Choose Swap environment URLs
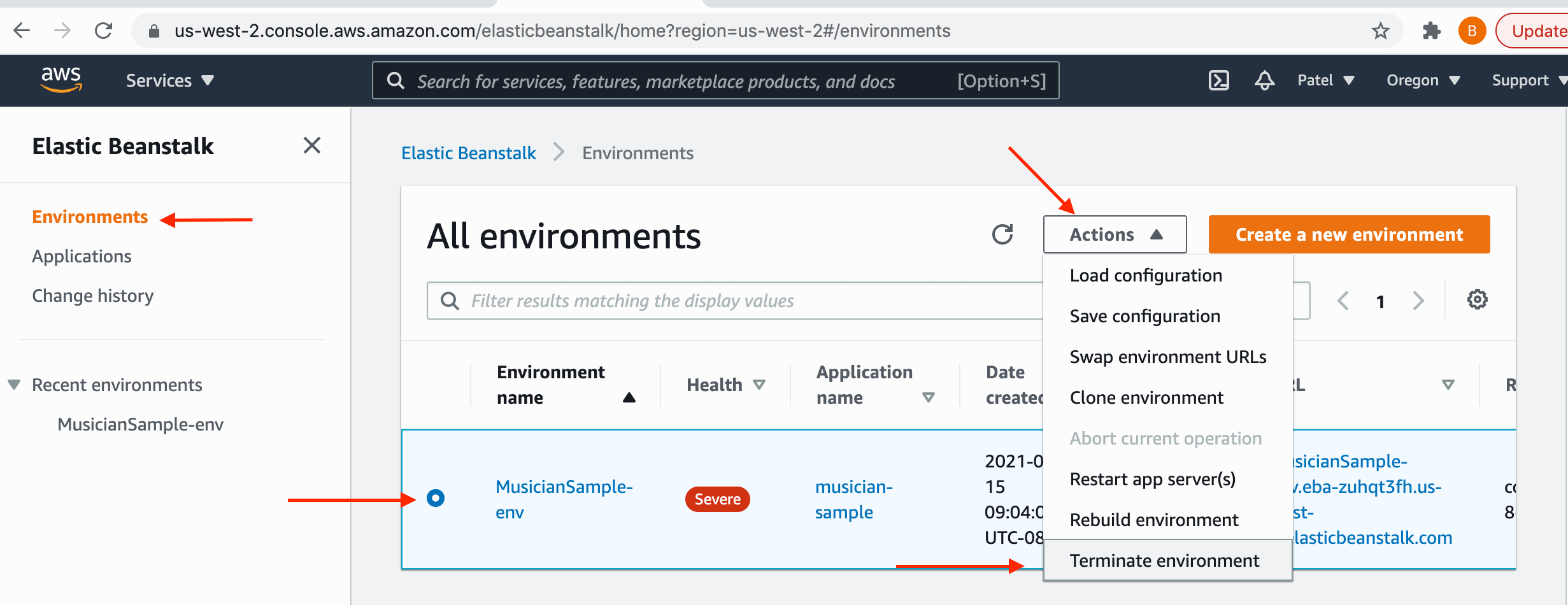The image size is (1568, 605). [1168, 357]
